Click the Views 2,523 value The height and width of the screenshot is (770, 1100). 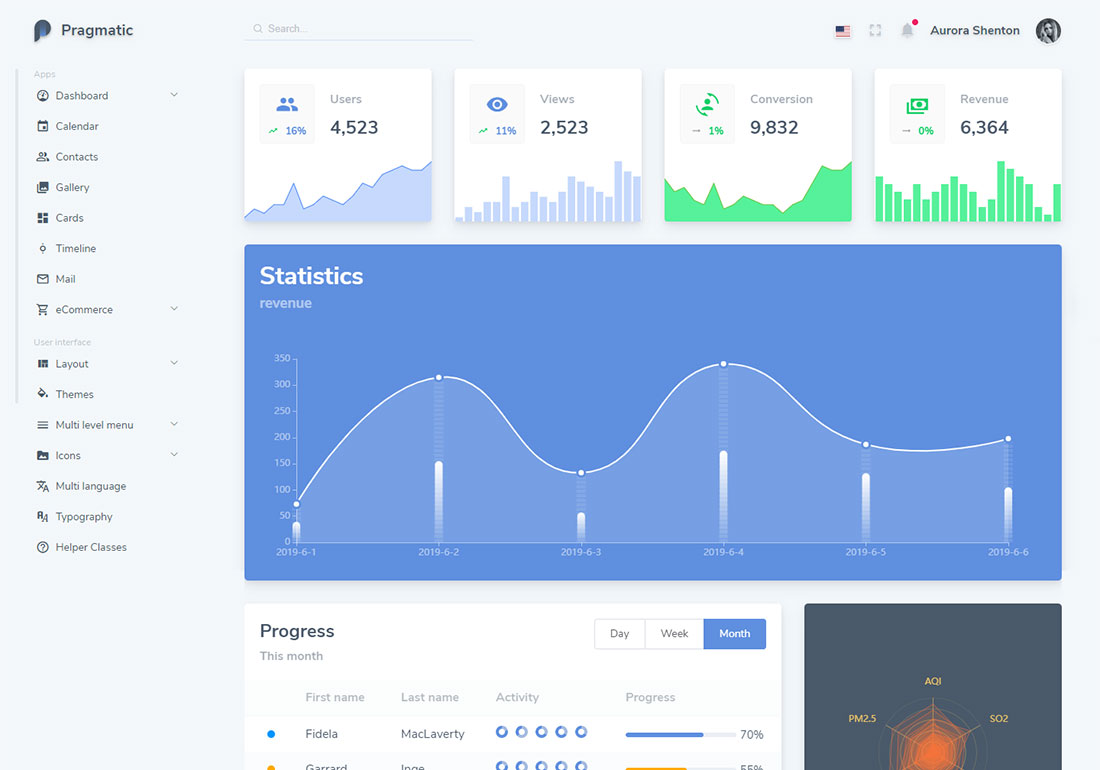564,128
